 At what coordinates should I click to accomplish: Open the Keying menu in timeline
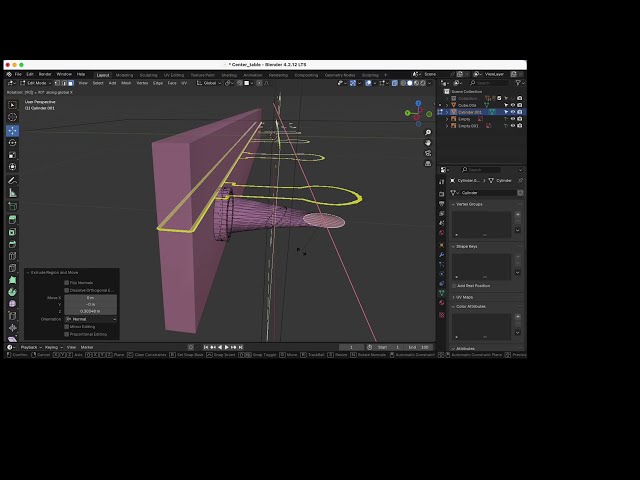pyautogui.click(x=53, y=347)
